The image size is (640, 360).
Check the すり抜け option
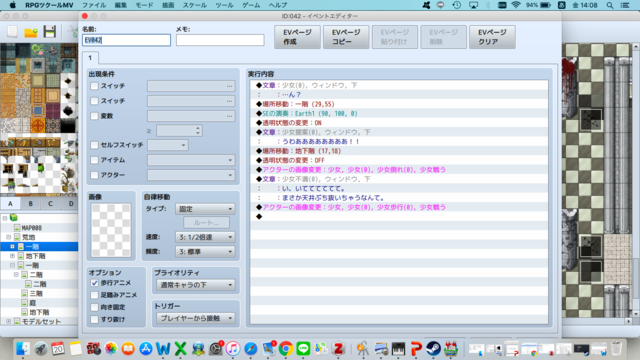coord(94,319)
